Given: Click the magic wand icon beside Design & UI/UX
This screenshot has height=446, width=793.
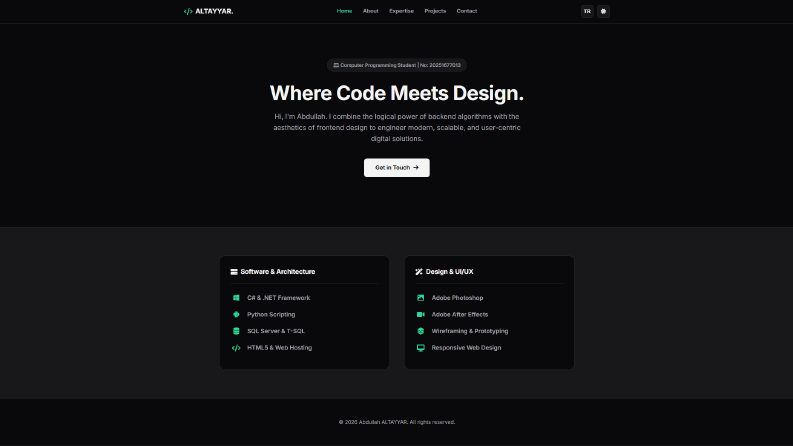Looking at the screenshot, I should 419,272.
